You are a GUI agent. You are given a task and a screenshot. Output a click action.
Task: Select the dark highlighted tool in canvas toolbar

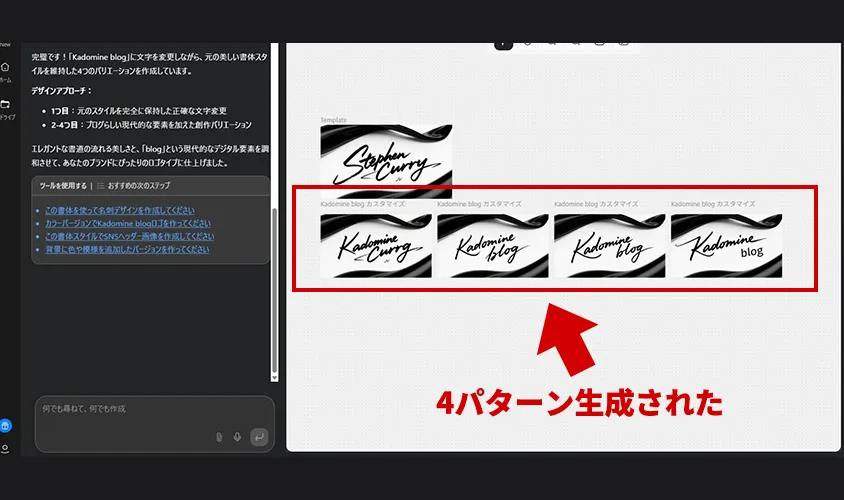(x=503, y=43)
